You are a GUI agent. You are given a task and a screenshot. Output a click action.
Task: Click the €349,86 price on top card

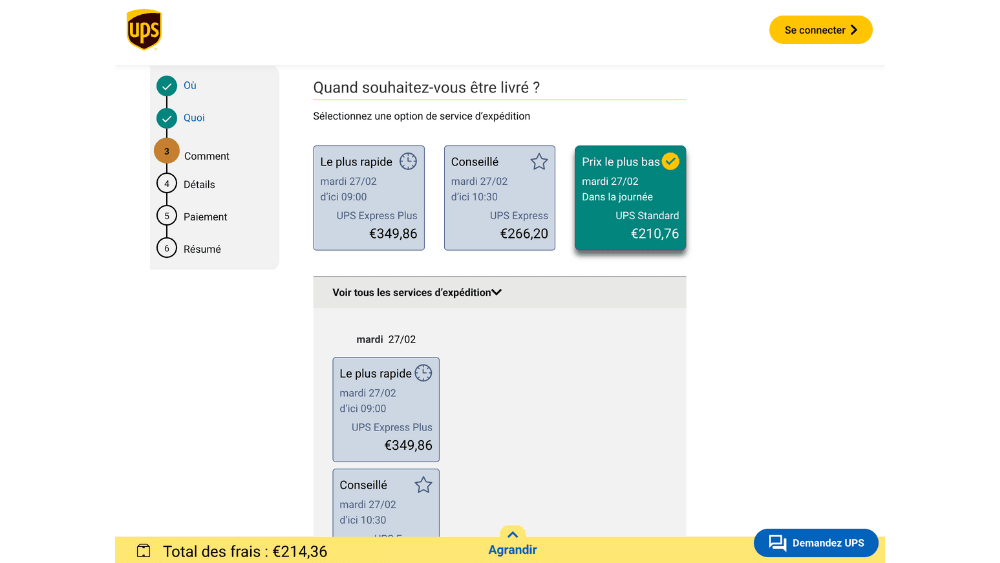393,234
